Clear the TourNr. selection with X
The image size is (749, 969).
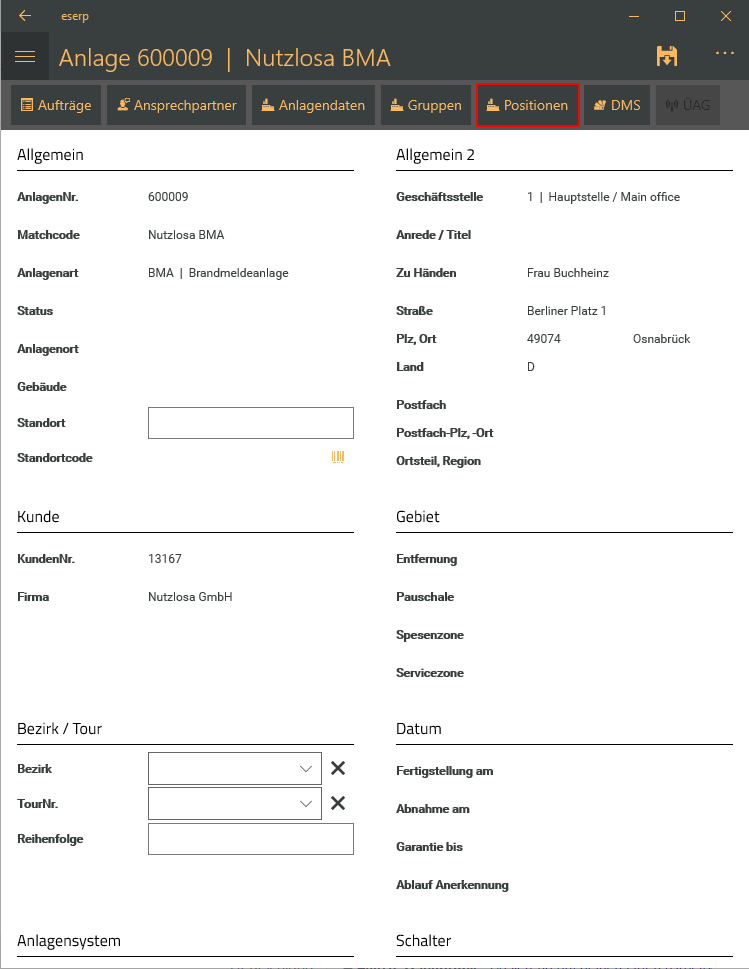(x=338, y=803)
